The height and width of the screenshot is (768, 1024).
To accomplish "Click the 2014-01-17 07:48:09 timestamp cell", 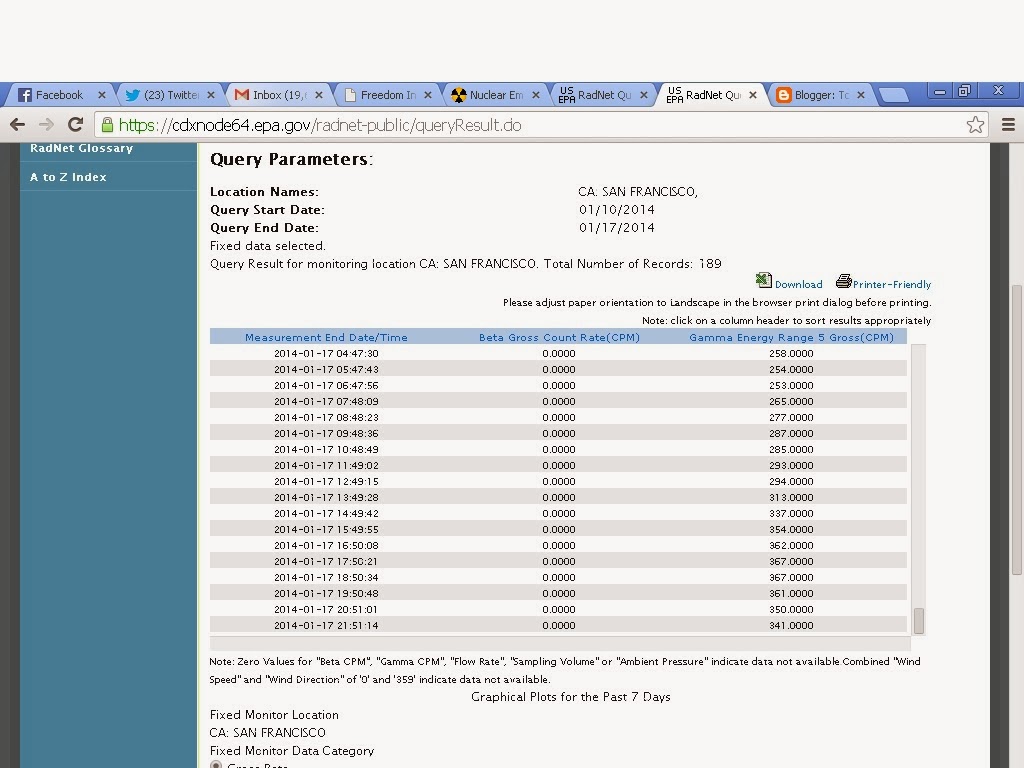I will click(x=326, y=401).
